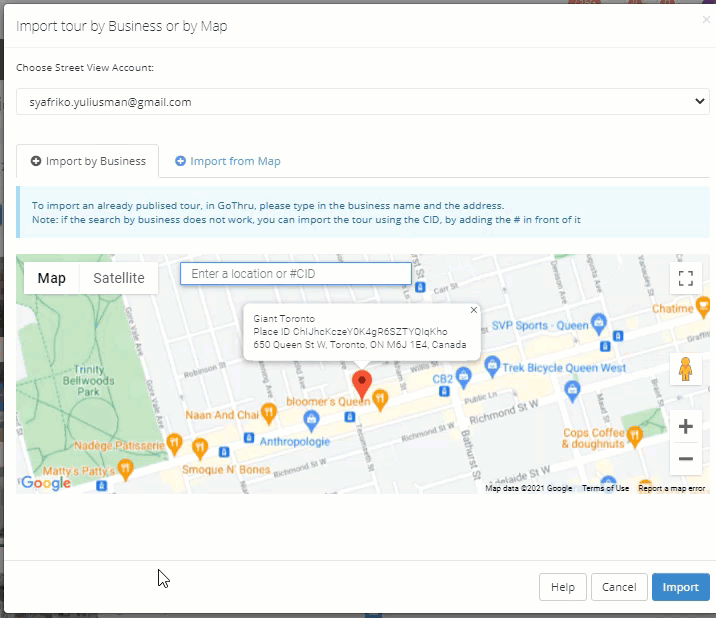Viewport: 716px width, 618px height.
Task: Click the Bathurst St road label
Action: (x=471, y=455)
